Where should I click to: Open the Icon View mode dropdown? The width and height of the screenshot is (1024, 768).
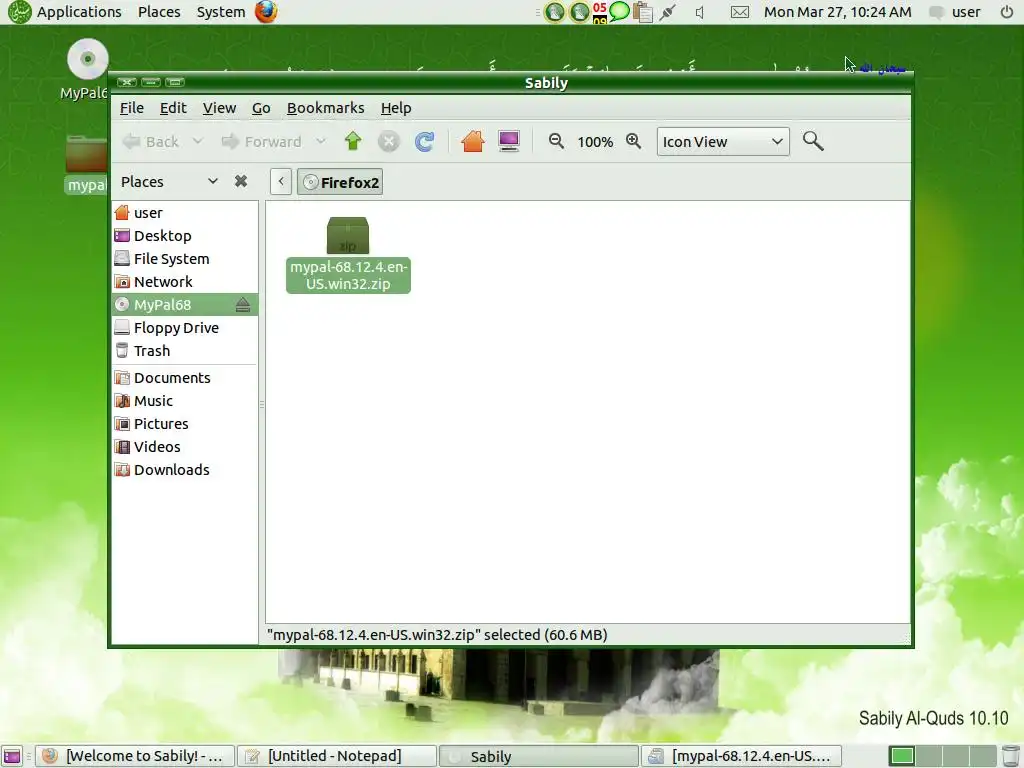723,142
